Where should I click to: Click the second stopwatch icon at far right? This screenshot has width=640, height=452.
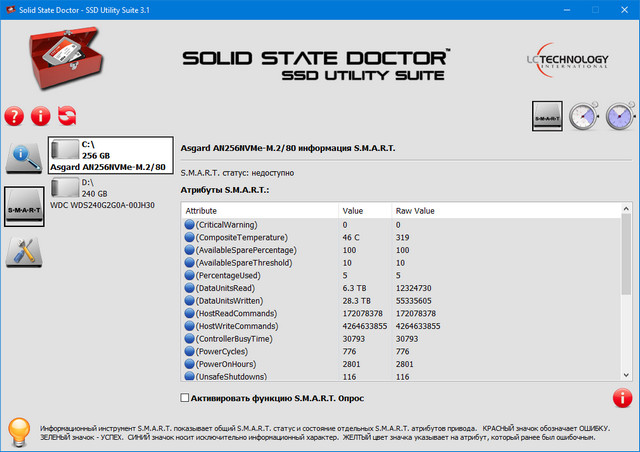620,117
